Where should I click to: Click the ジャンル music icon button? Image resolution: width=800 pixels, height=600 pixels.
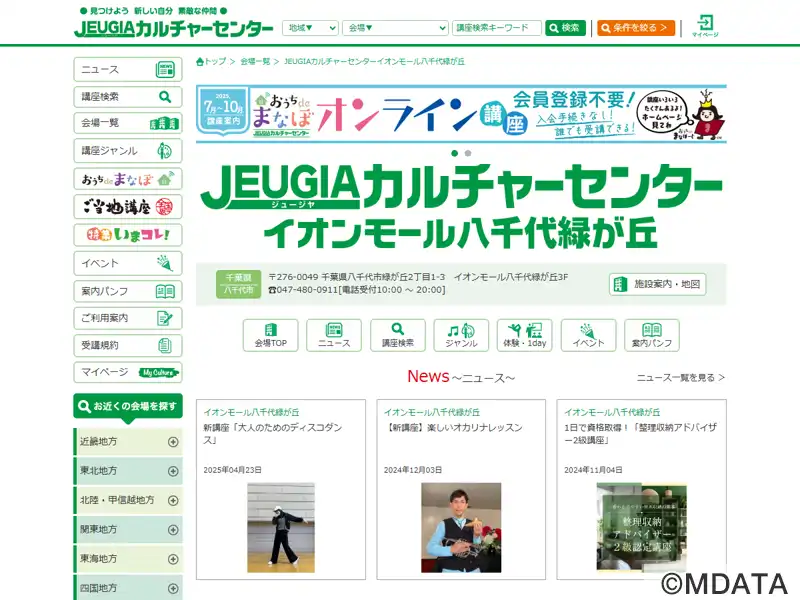(461, 335)
